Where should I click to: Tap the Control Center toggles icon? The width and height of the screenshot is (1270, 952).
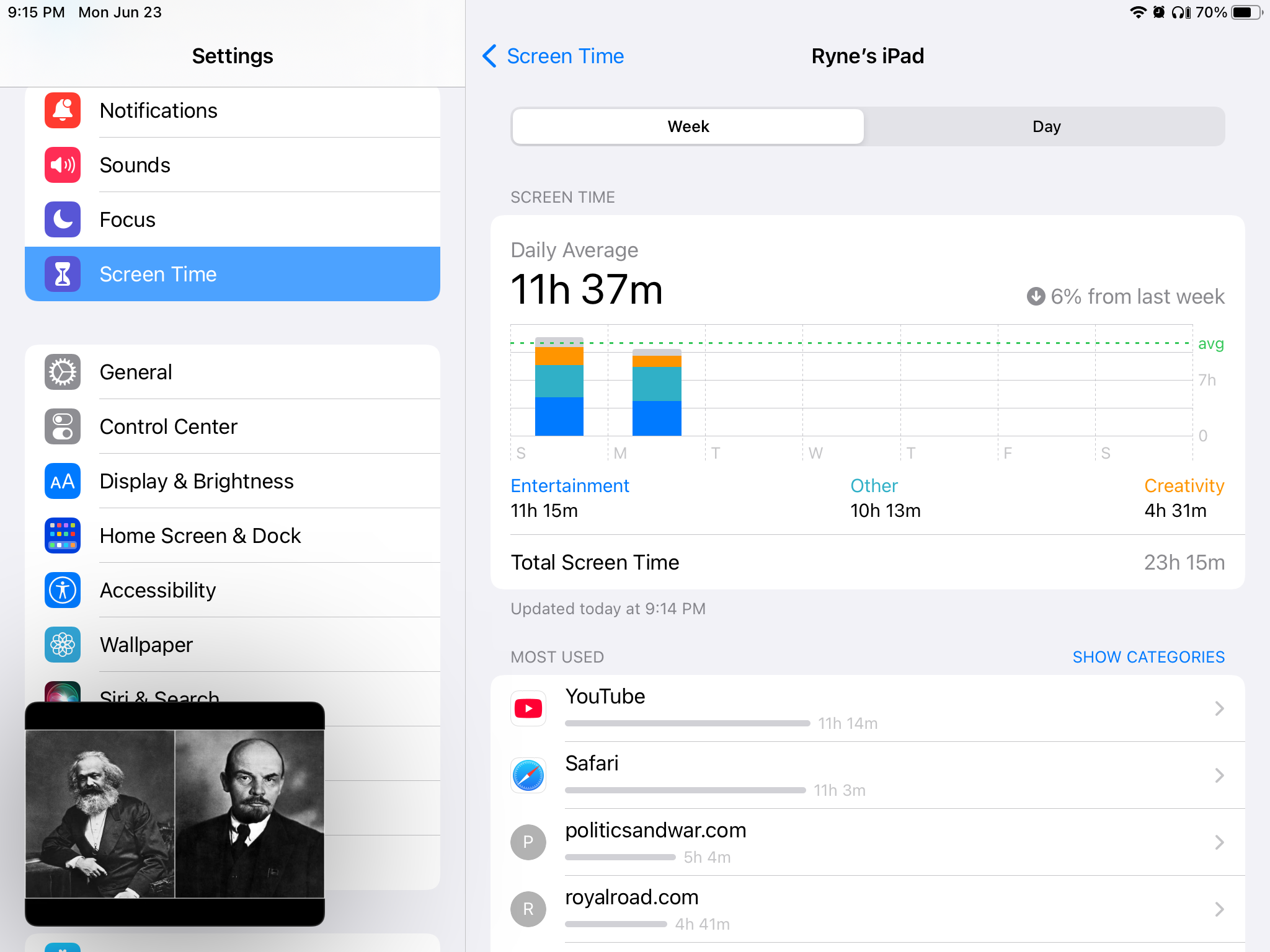coord(63,427)
